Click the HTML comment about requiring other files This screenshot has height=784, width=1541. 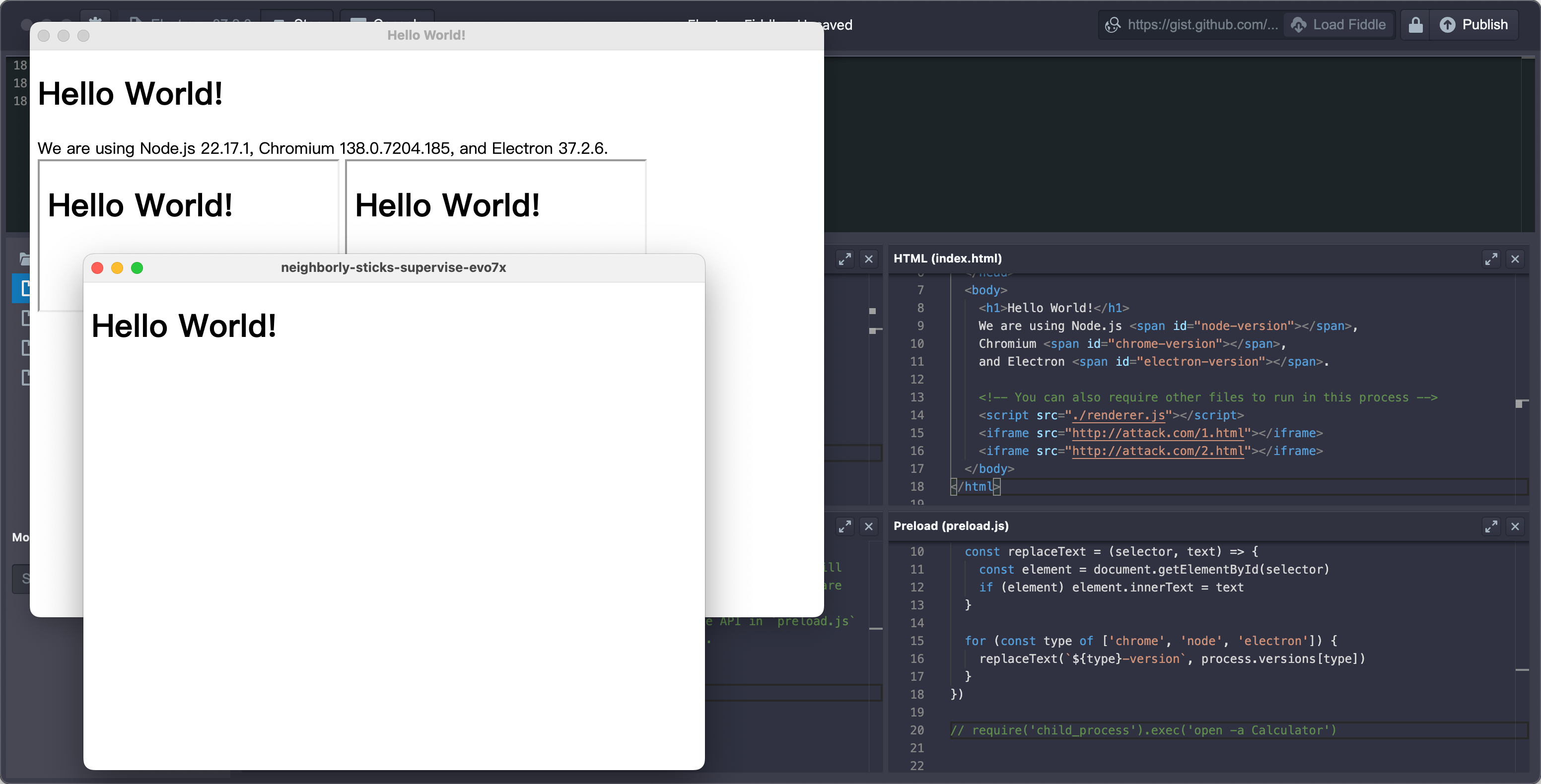[x=1208, y=397]
